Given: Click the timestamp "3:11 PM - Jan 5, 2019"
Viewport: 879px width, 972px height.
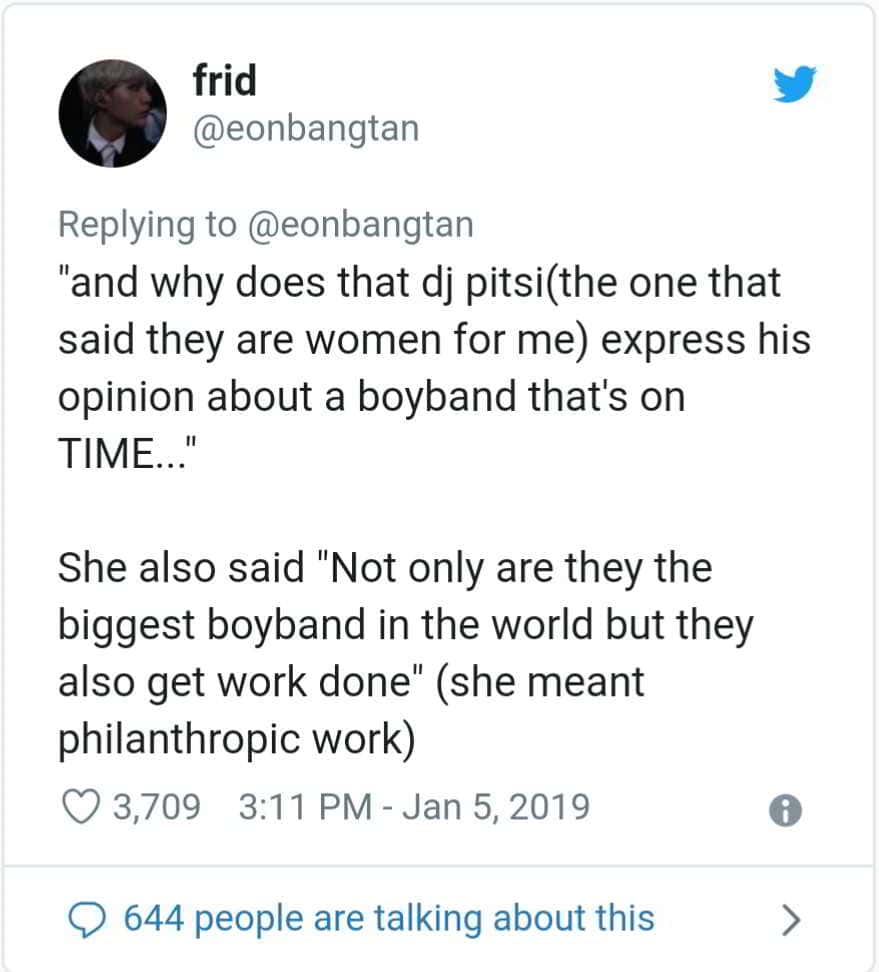Looking at the screenshot, I should pyautogui.click(x=415, y=806).
